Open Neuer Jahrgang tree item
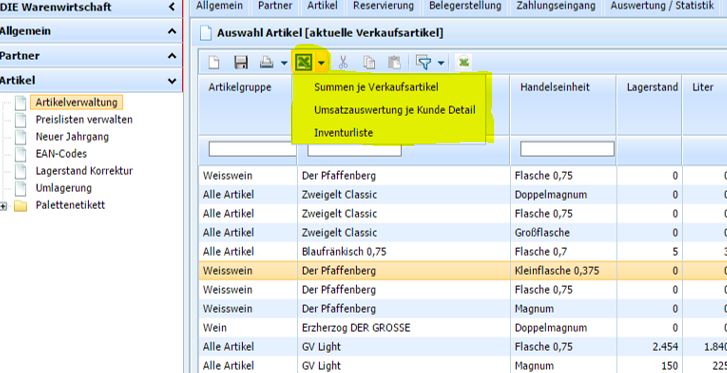Image resolution: width=727 pixels, height=373 pixels. pyautogui.click(x=72, y=137)
